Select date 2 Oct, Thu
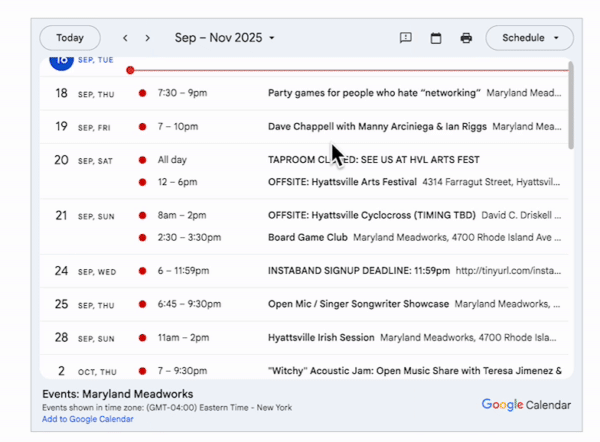Viewport: 600px width, 442px height. click(x=87, y=371)
